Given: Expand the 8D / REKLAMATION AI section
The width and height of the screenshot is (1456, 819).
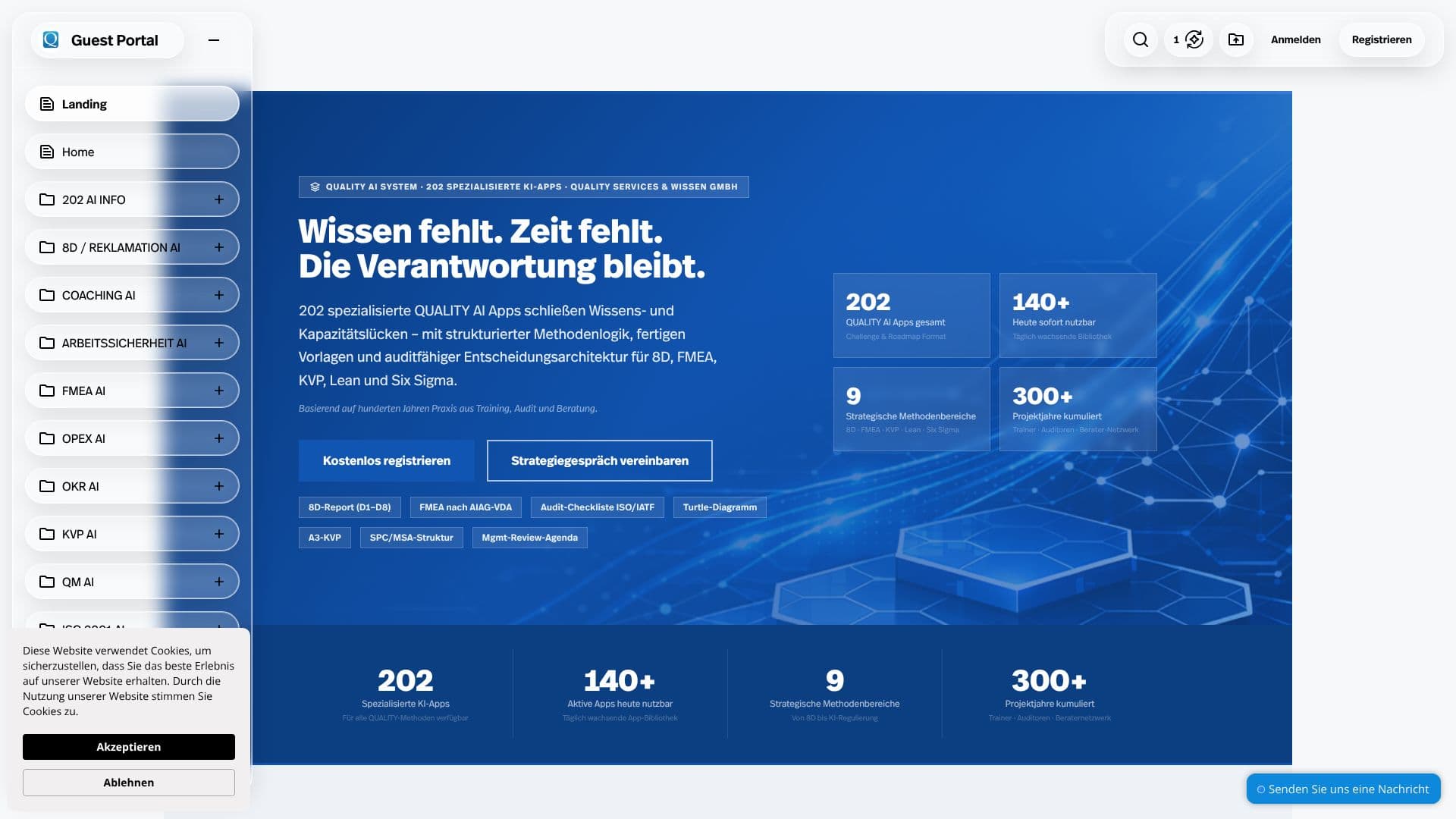Looking at the screenshot, I should [x=219, y=247].
